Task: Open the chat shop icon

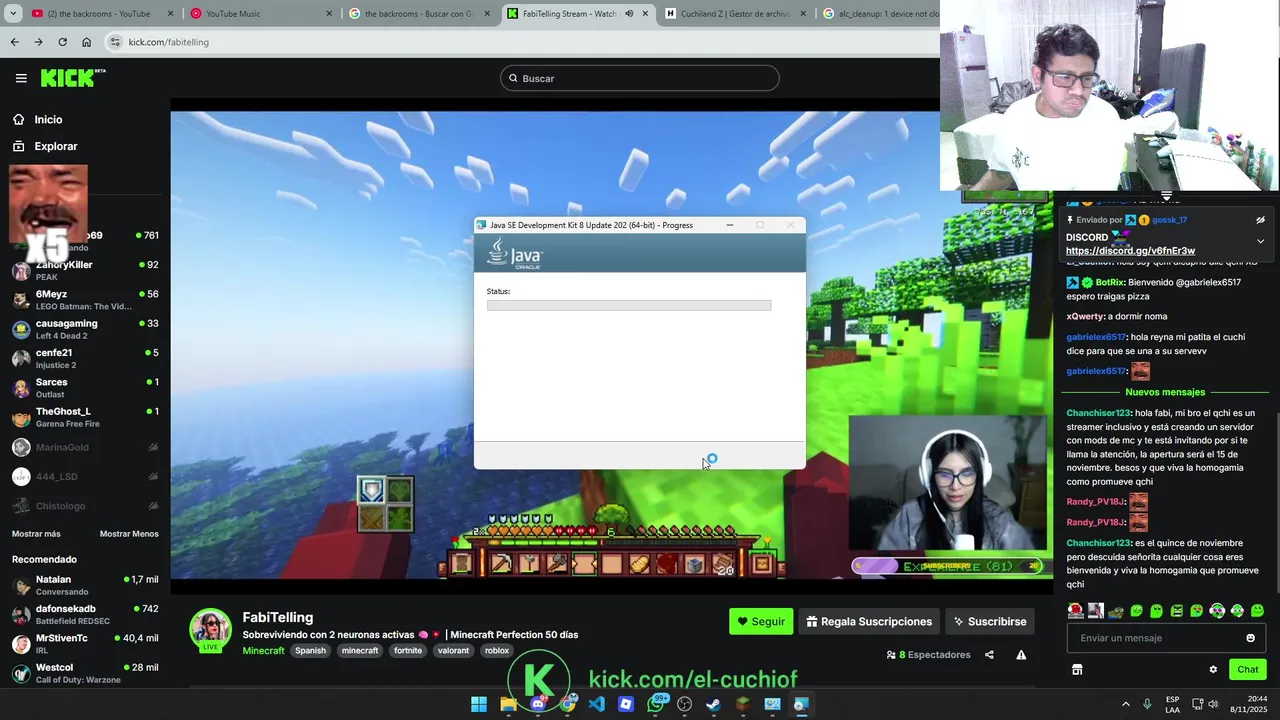Action: click(1077, 670)
